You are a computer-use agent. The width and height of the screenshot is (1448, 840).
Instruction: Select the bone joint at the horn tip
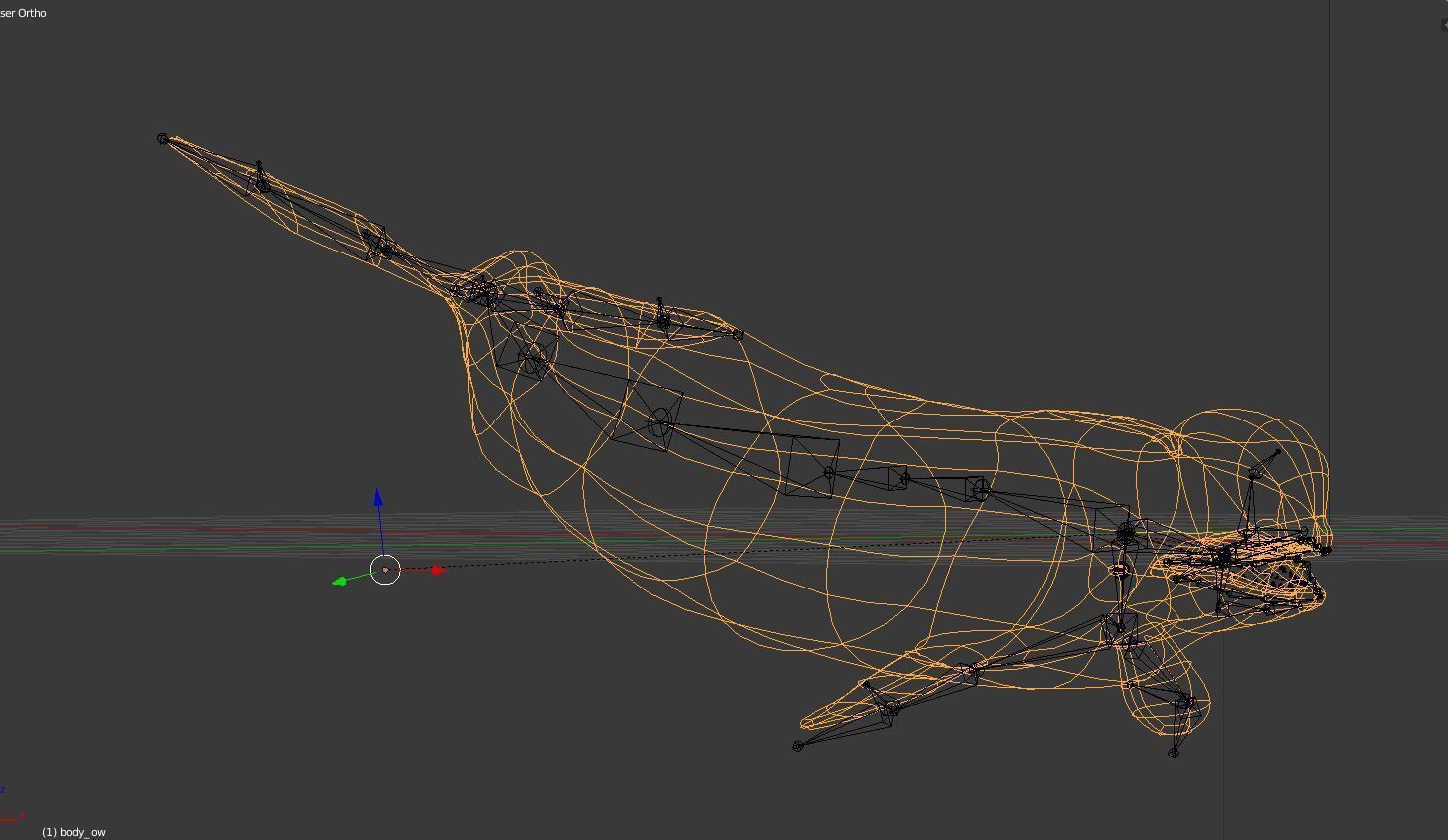click(163, 139)
